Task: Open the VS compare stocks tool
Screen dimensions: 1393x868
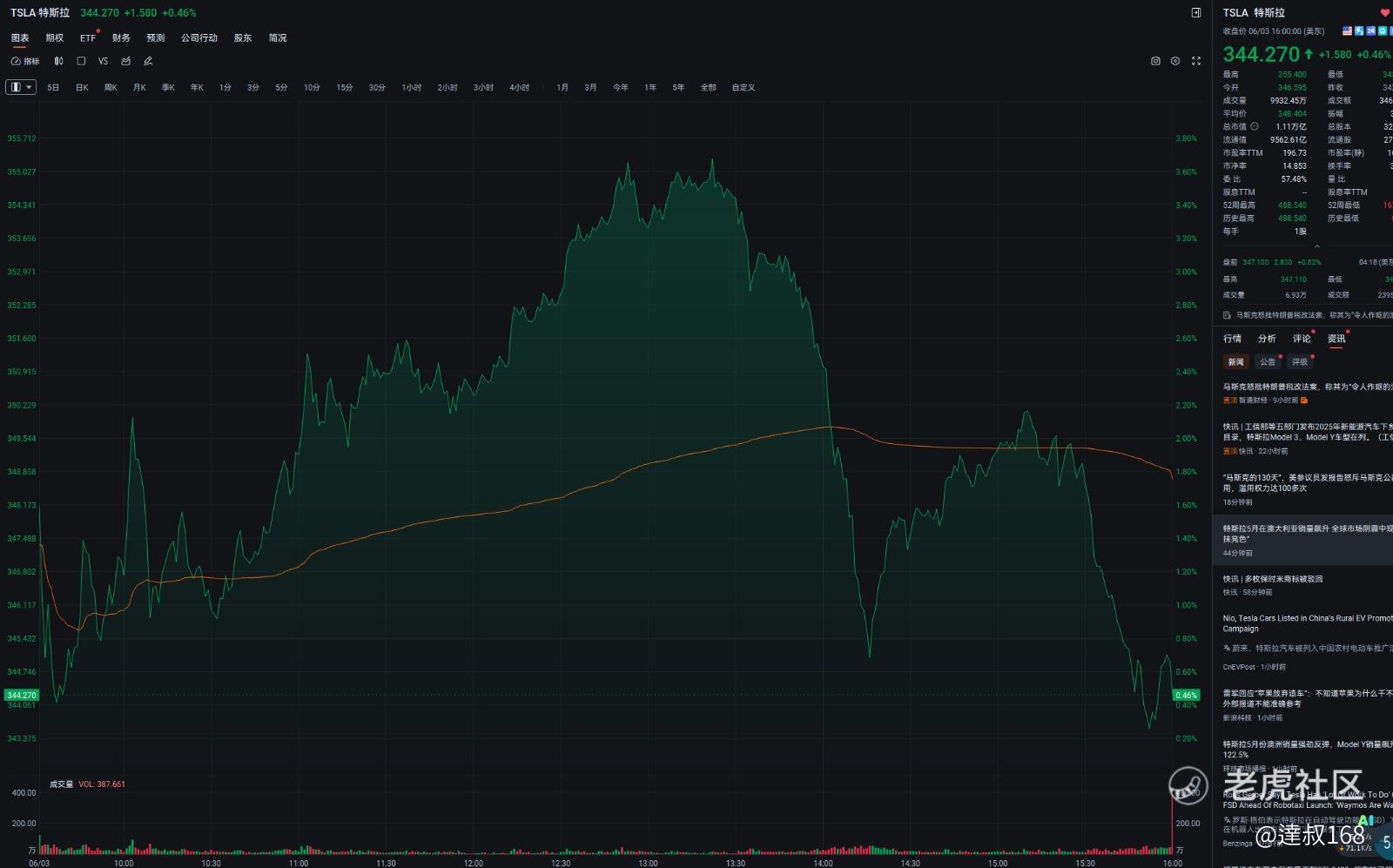Action: [x=103, y=61]
